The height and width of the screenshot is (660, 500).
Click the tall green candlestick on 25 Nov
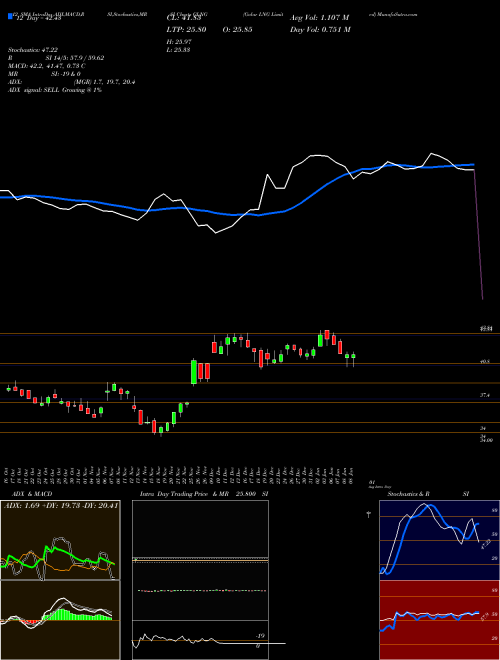pos(194,372)
